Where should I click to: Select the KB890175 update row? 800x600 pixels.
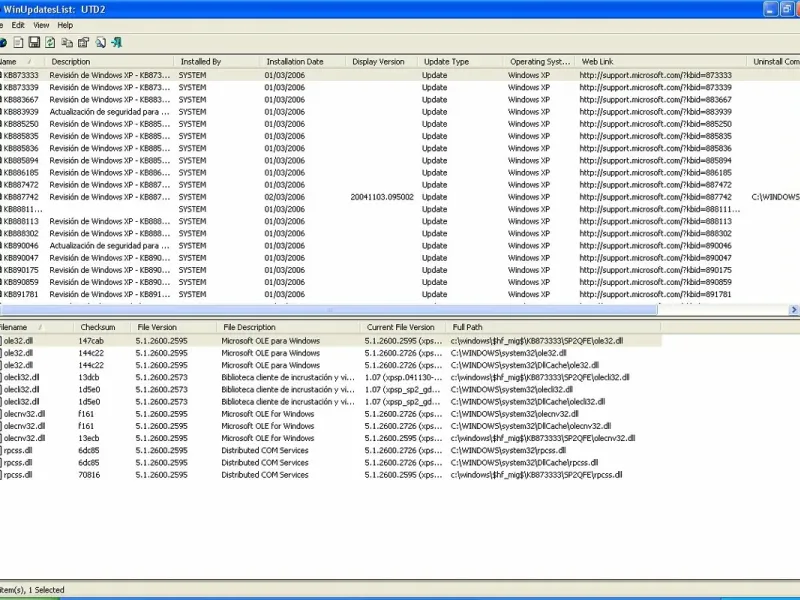click(400, 270)
